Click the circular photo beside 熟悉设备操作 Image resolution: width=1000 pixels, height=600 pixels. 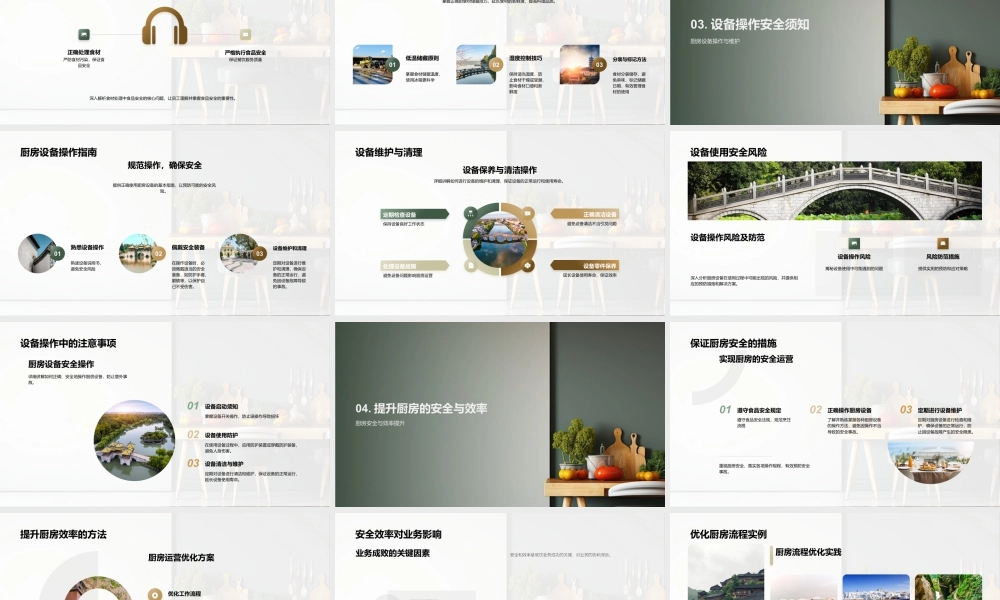pos(37,254)
